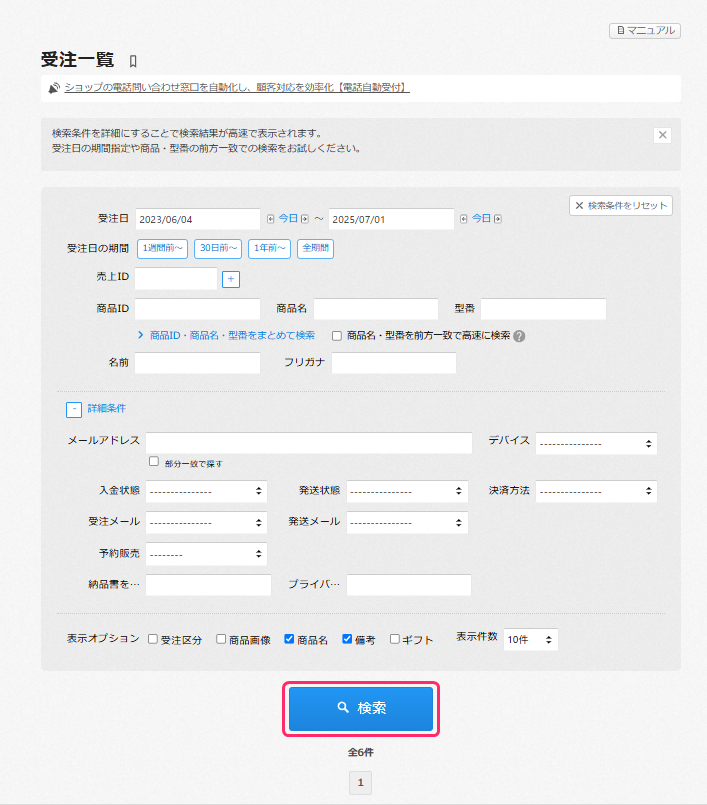Click the 型番 input field
Image resolution: width=707 pixels, height=805 pixels.
pos(543,309)
